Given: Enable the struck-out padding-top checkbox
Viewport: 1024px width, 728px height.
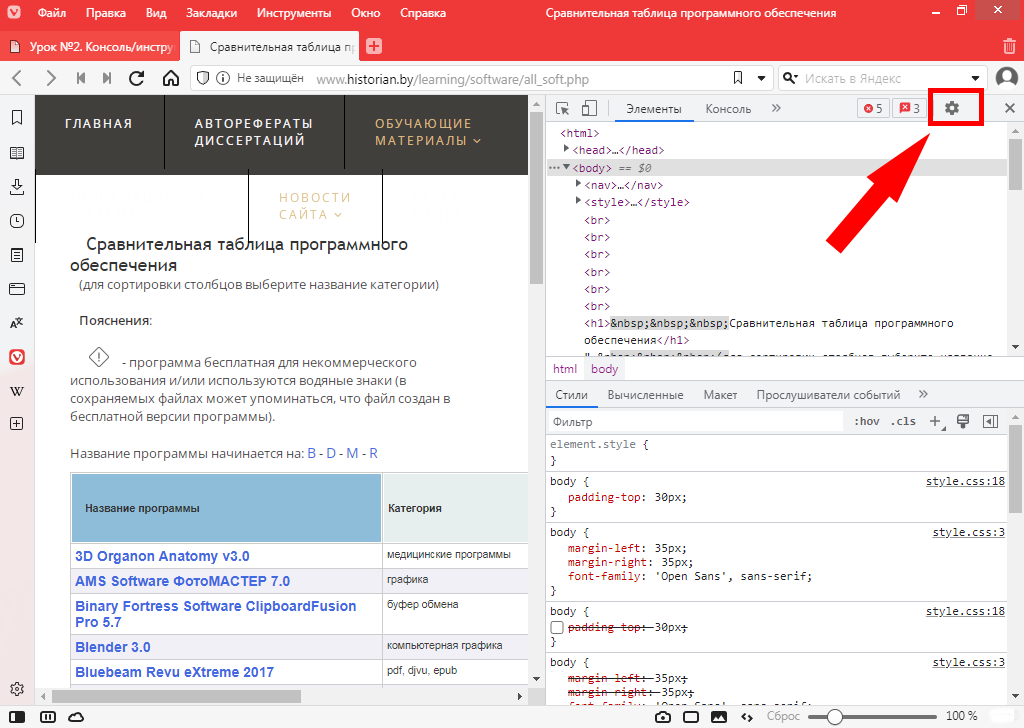Looking at the screenshot, I should [557, 627].
